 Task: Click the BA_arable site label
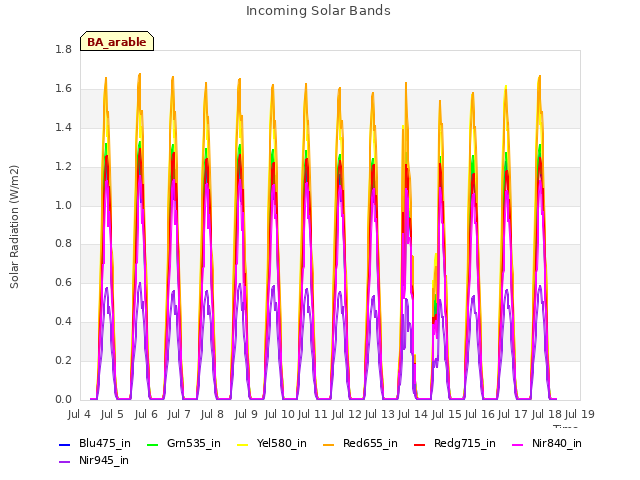coord(117,42)
